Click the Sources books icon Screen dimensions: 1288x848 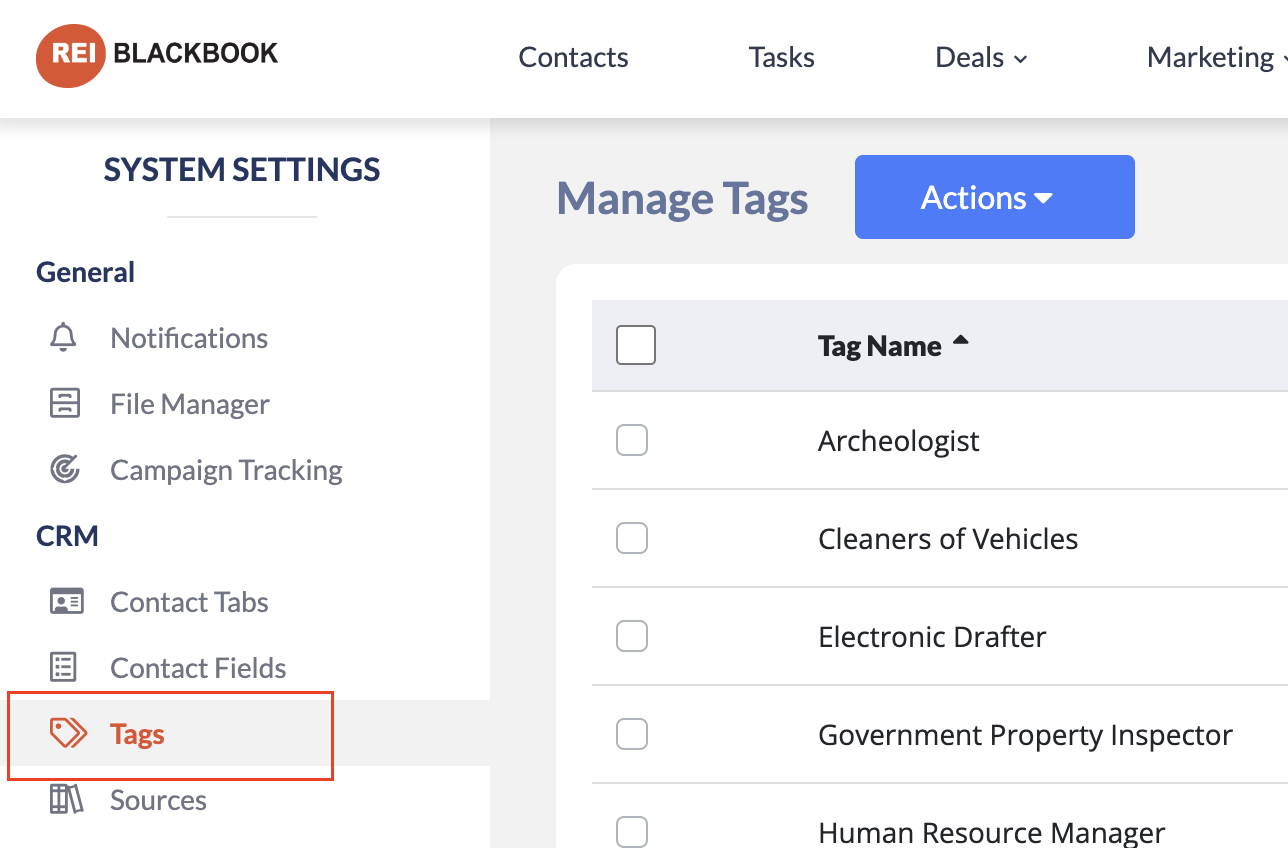66,800
